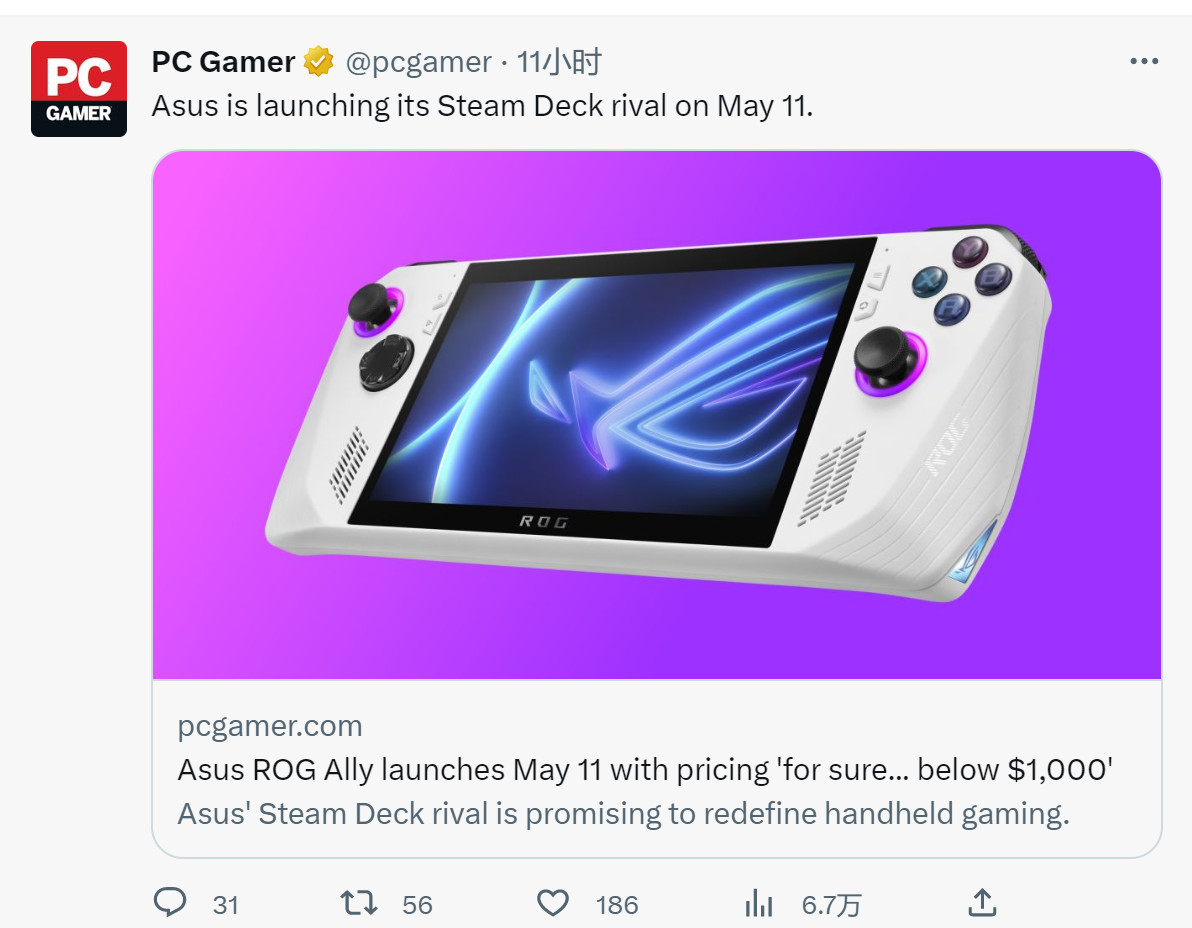
Task: Click the share upload icon
Action: pos(983,903)
